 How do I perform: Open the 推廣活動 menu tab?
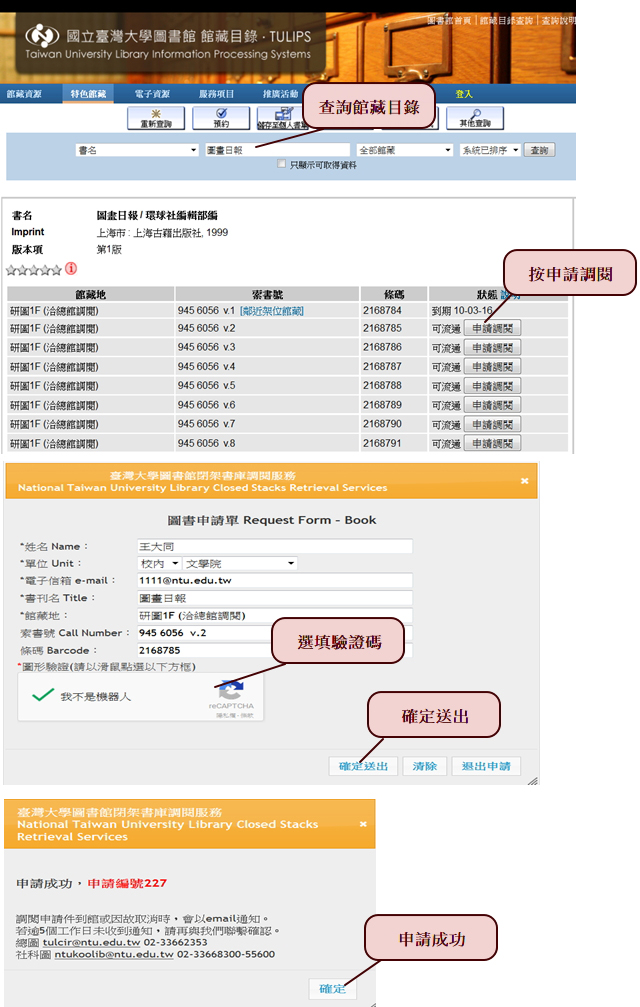(x=281, y=94)
